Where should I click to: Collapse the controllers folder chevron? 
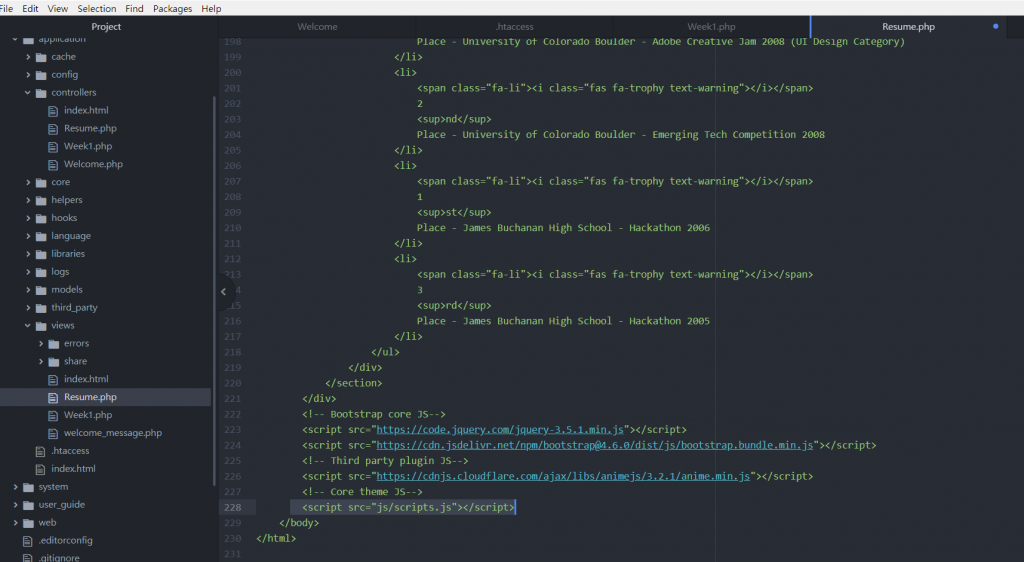tap(28, 93)
